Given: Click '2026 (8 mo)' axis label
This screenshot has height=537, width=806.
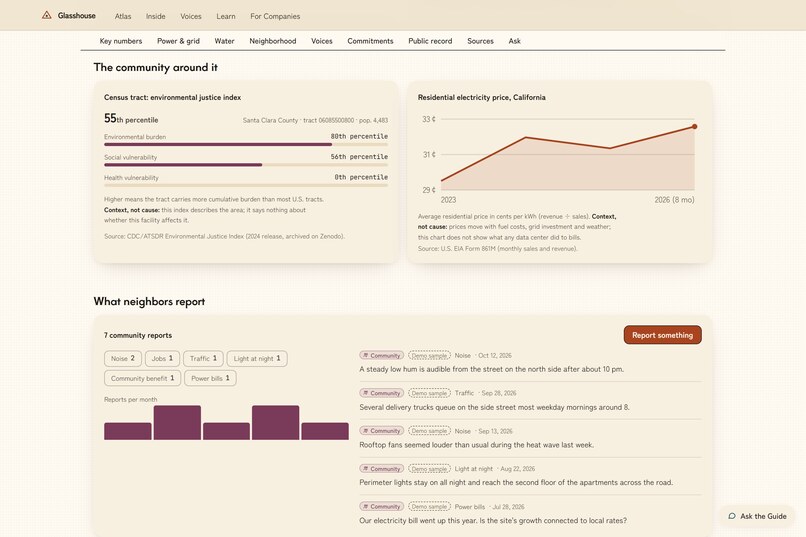Looking at the screenshot, I should (x=674, y=200).
